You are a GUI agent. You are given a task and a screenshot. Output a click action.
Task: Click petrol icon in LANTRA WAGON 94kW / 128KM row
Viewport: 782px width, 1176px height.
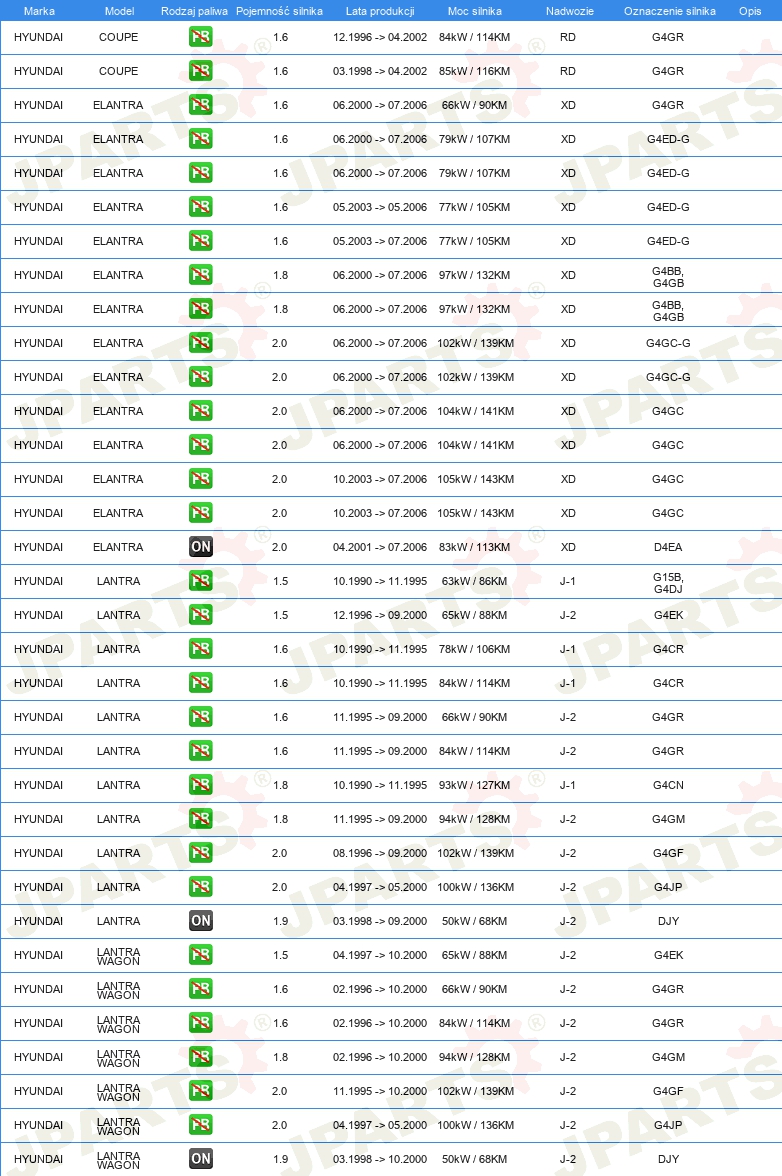[x=200, y=1057]
